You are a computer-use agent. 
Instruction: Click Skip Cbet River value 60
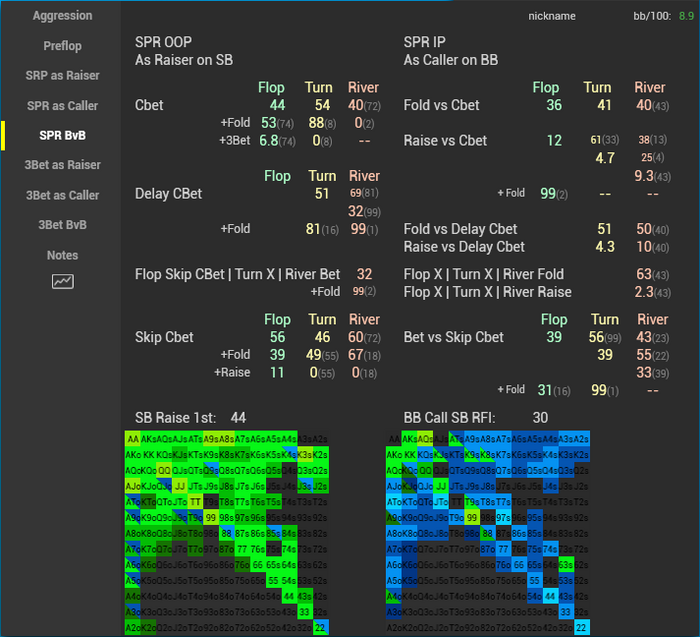(x=356, y=337)
